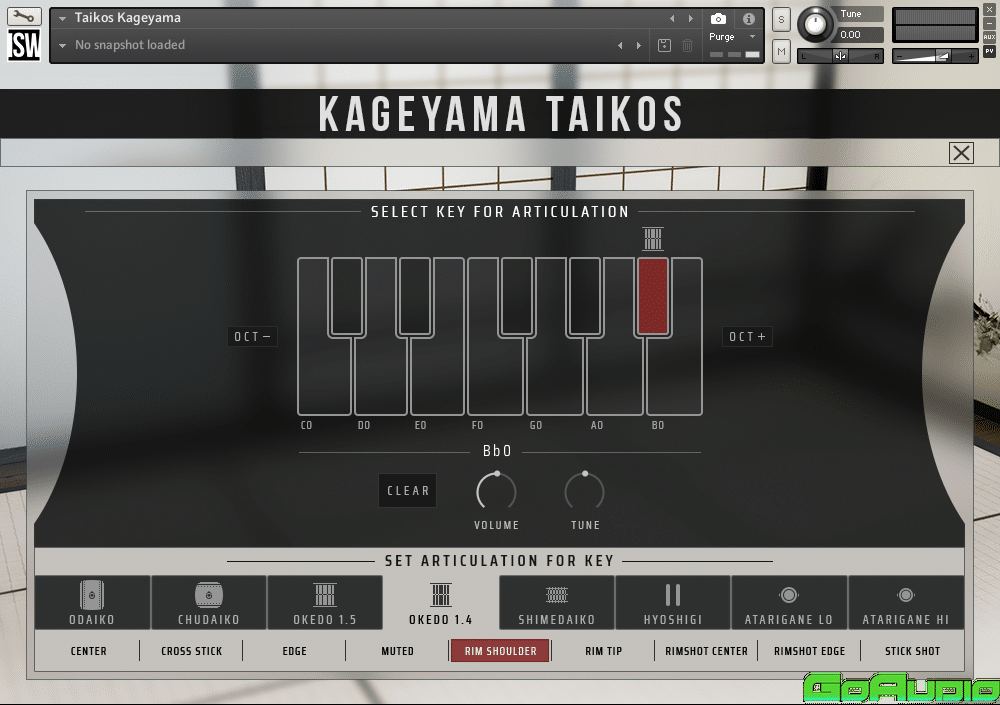This screenshot has width=1000, height=705.
Task: Choose the Muted articulation
Action: coord(397,651)
